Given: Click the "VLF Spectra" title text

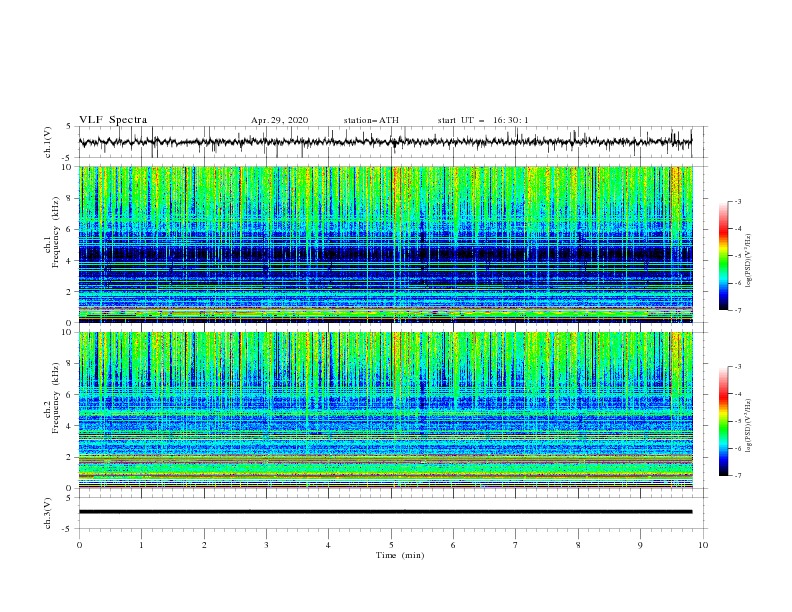Looking at the screenshot, I should pyautogui.click(x=113, y=120).
